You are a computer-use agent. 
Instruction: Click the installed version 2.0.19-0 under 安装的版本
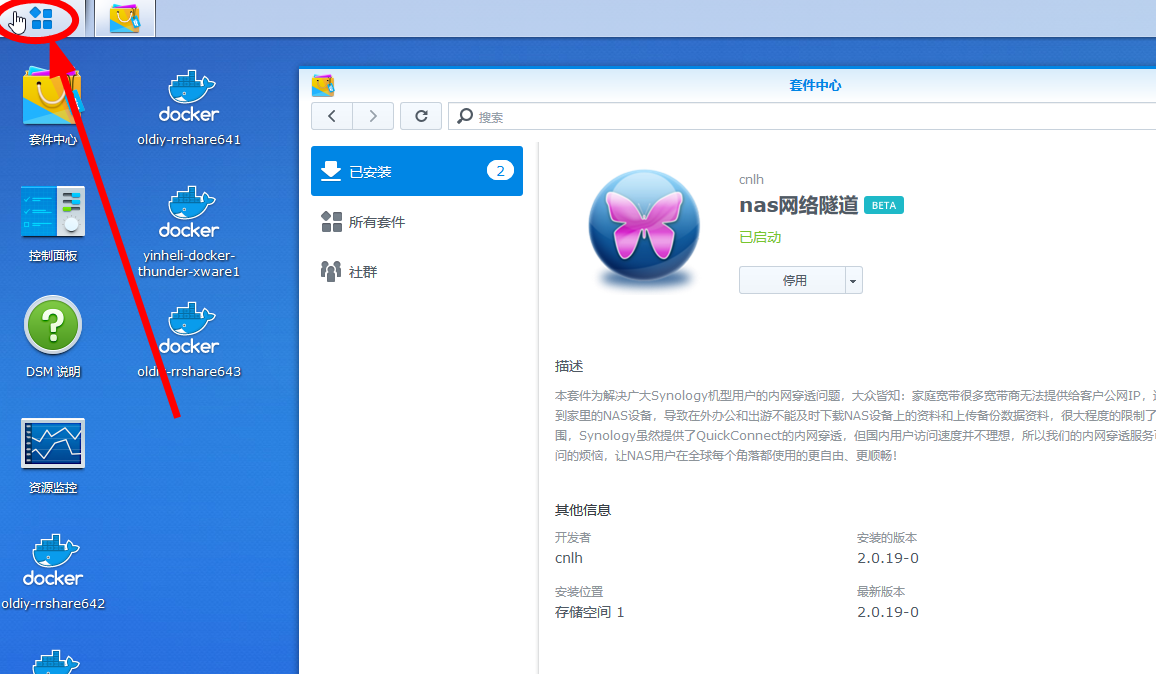point(888,558)
